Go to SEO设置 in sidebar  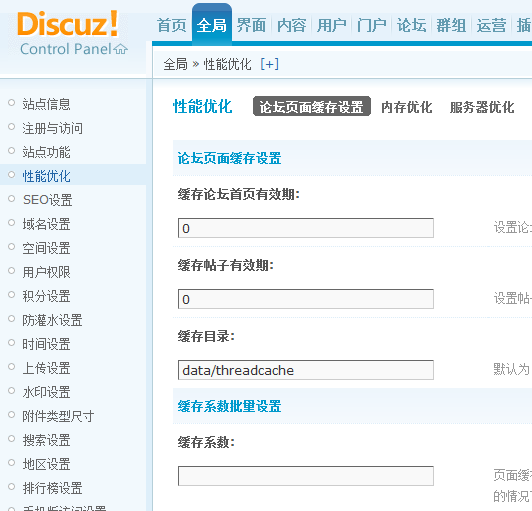click(x=48, y=200)
